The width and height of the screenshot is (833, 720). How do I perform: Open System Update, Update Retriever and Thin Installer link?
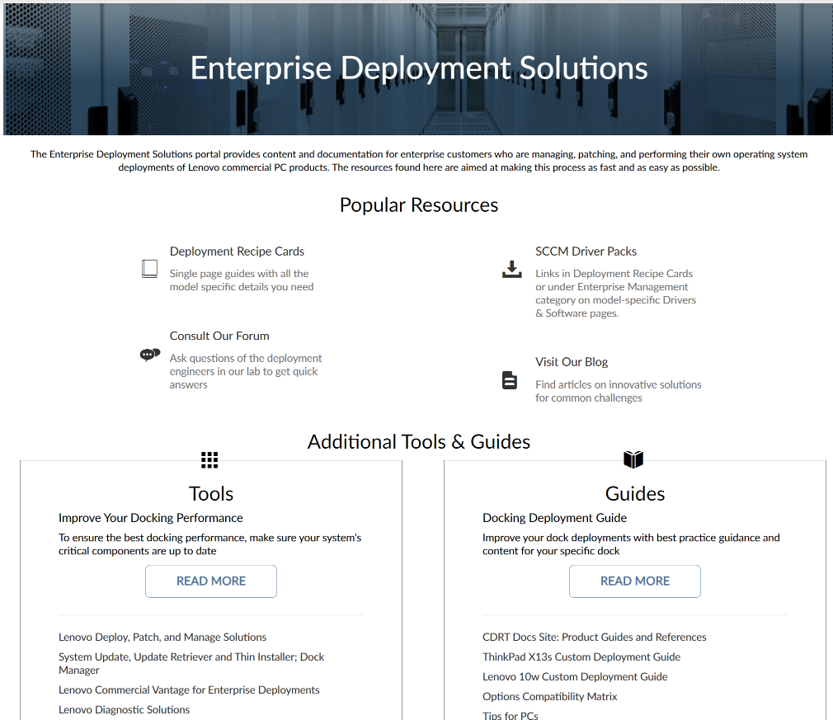click(191, 663)
